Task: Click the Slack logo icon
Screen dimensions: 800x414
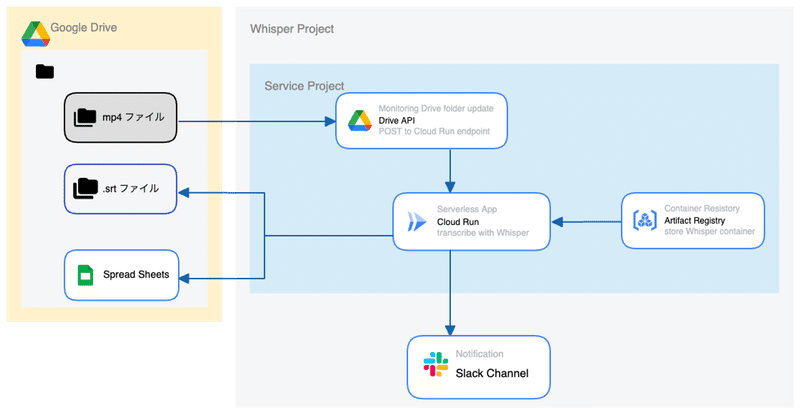Action: point(436,364)
